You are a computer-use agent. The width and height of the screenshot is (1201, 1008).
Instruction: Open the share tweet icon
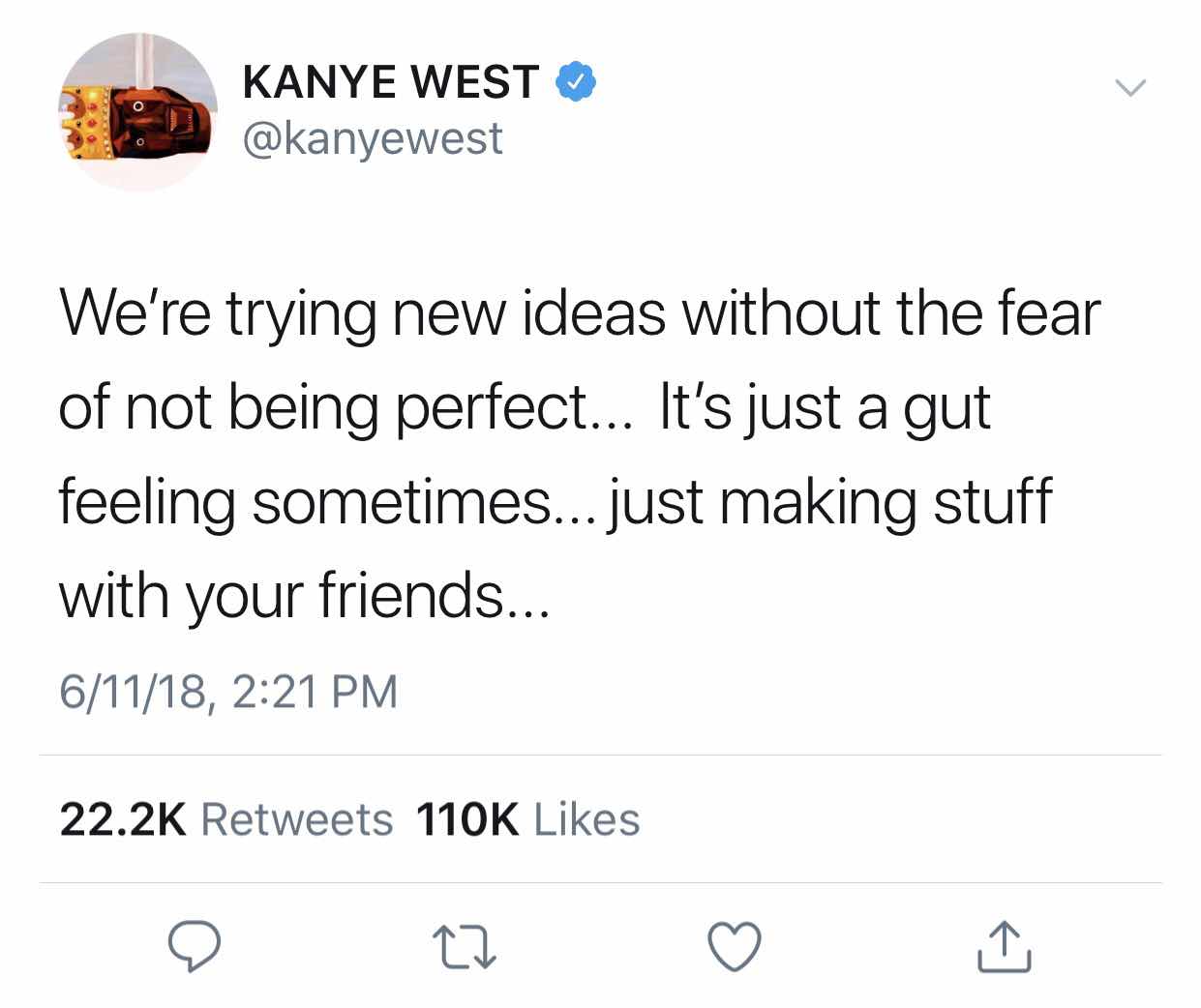click(x=1004, y=945)
